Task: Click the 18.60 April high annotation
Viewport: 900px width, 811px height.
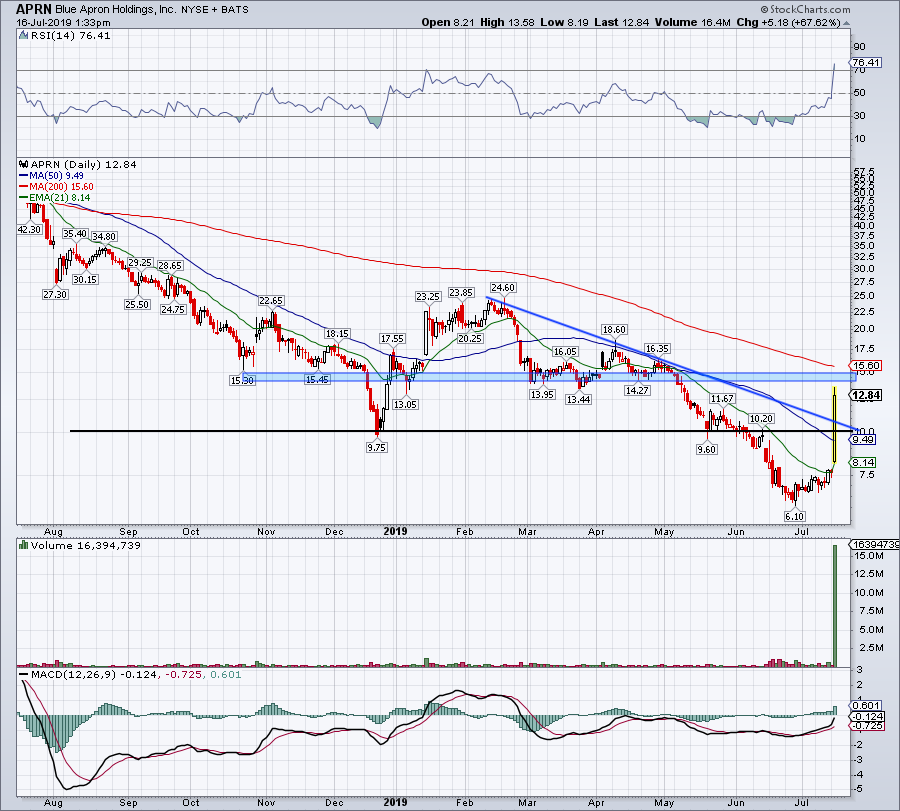Action: [614, 329]
